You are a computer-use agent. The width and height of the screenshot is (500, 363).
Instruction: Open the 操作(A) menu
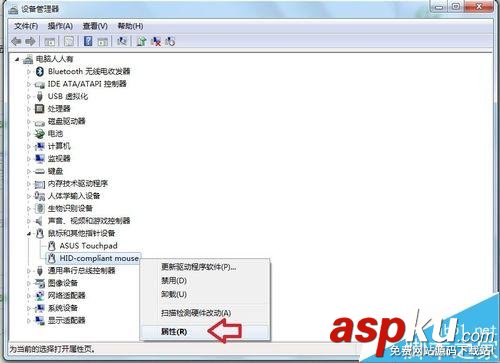click(60, 26)
